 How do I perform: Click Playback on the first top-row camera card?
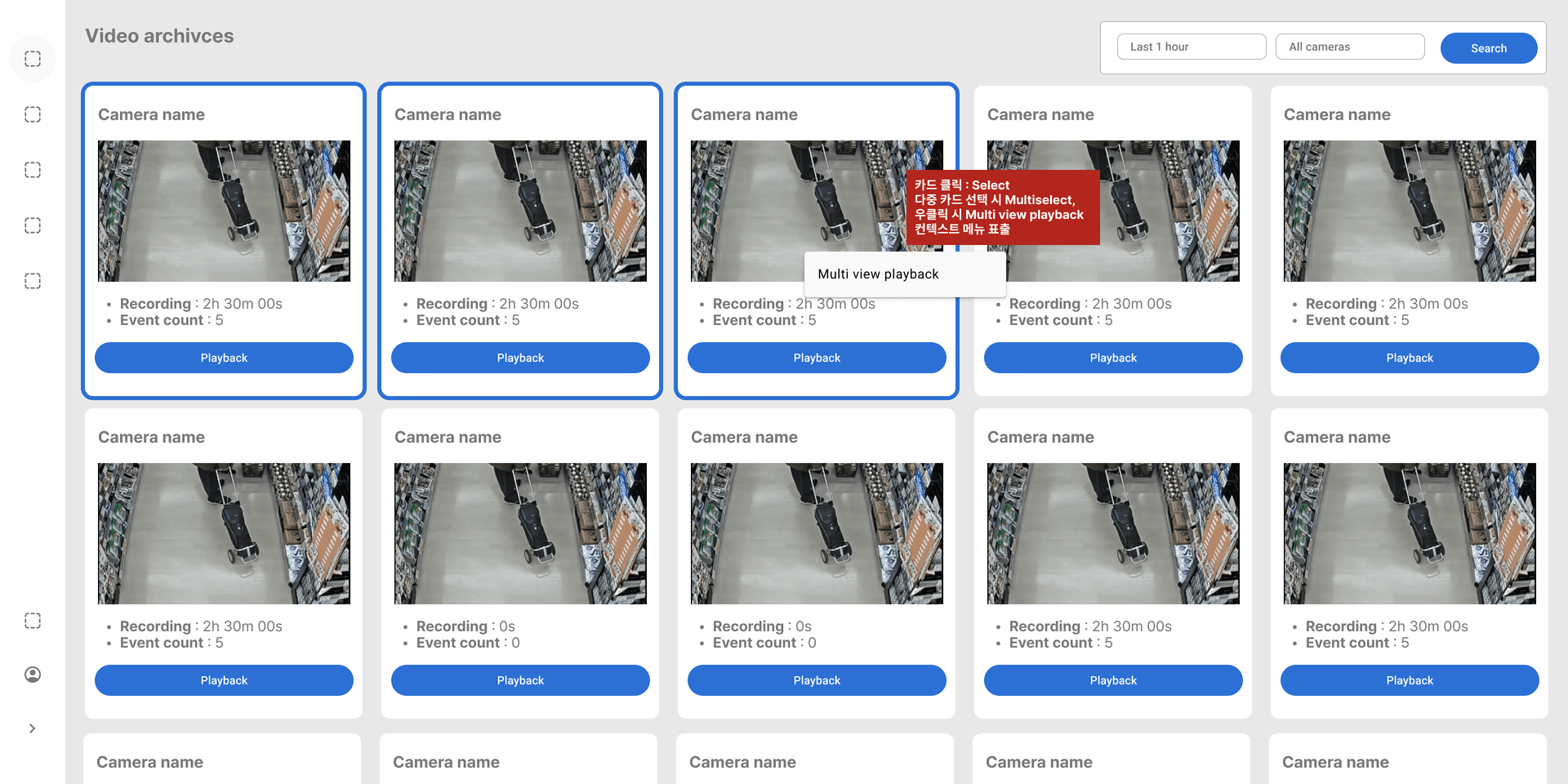click(224, 358)
